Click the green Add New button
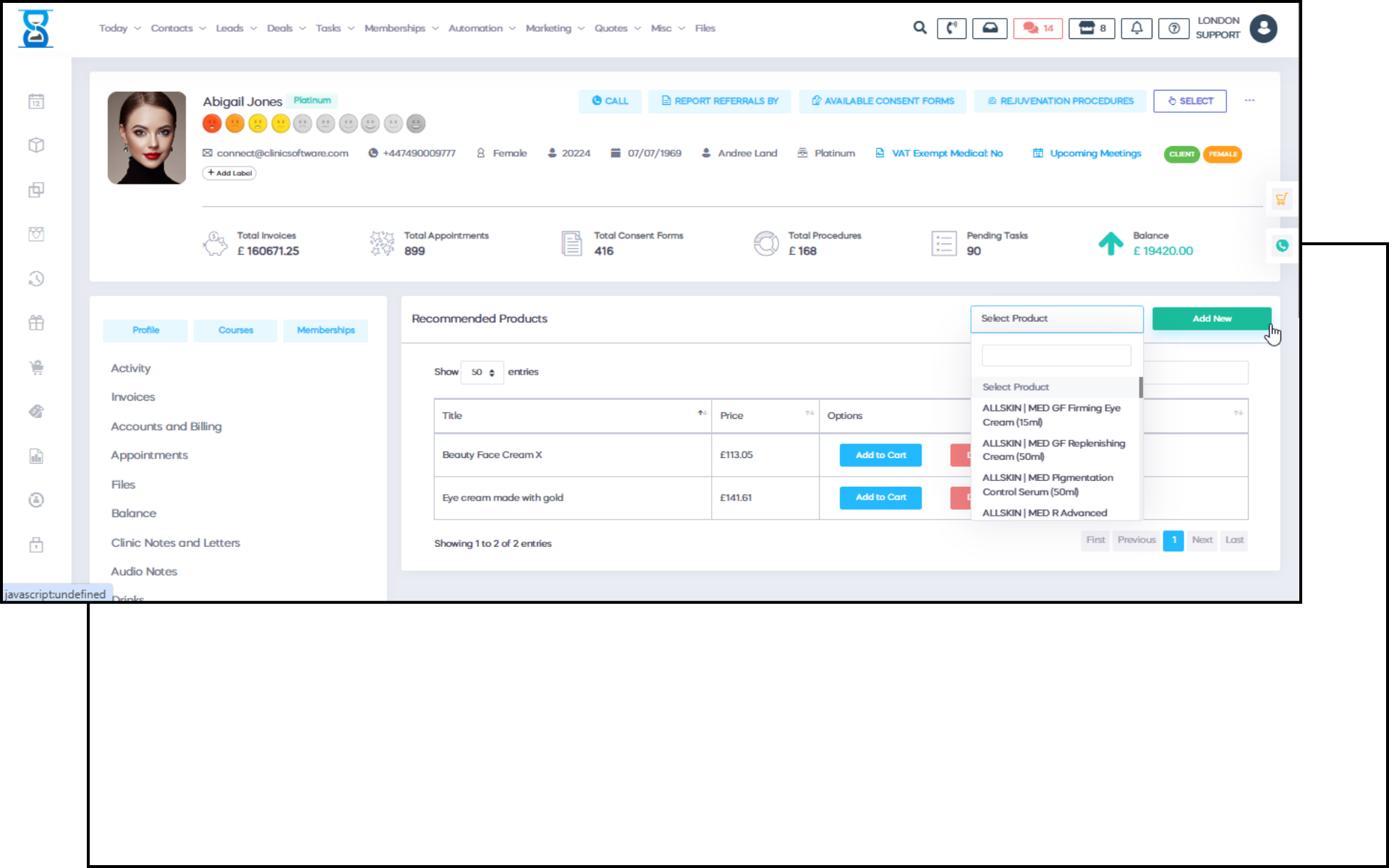1389x868 pixels. (1211, 318)
